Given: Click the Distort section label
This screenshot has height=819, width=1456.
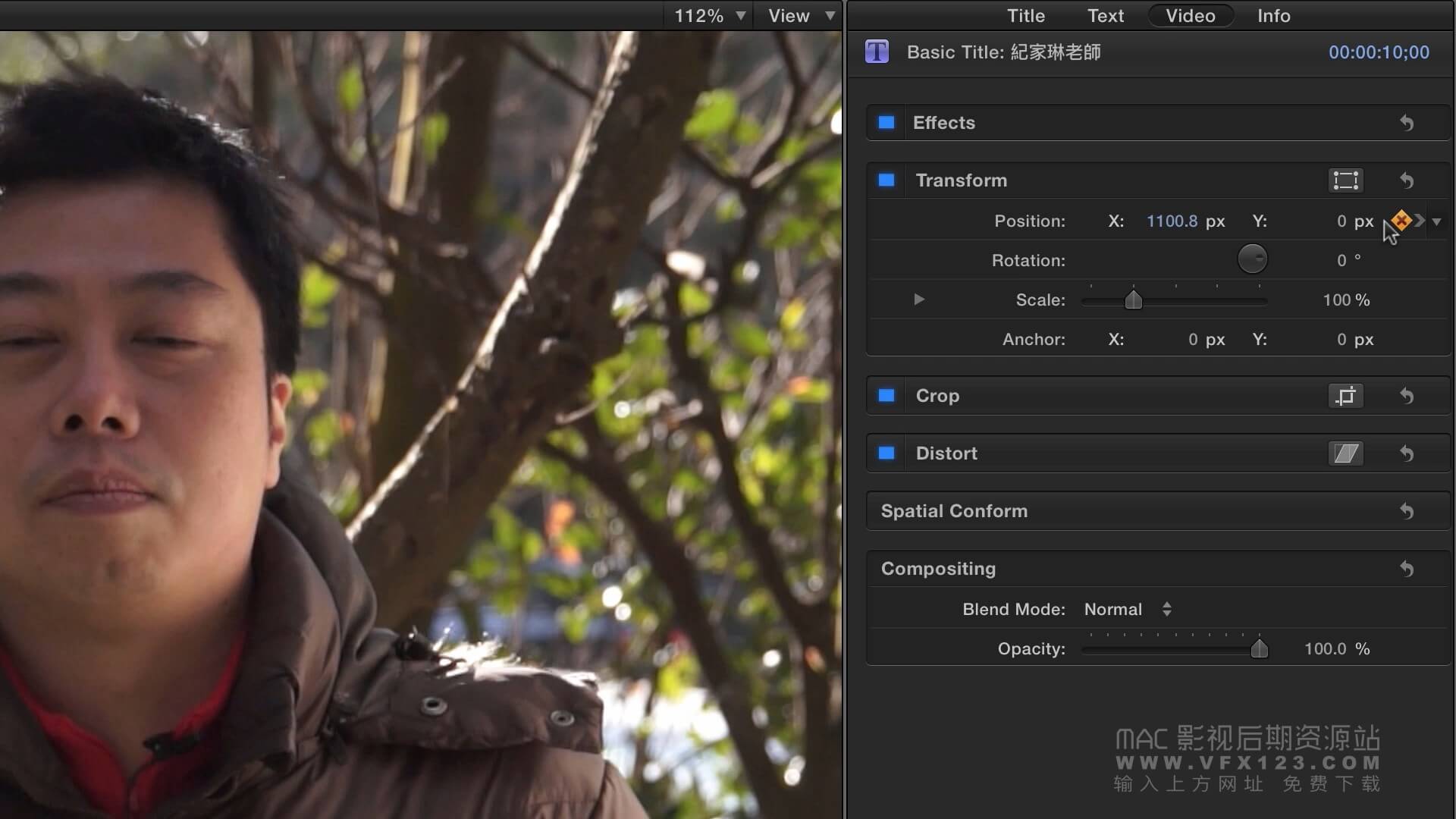Looking at the screenshot, I should (x=946, y=453).
